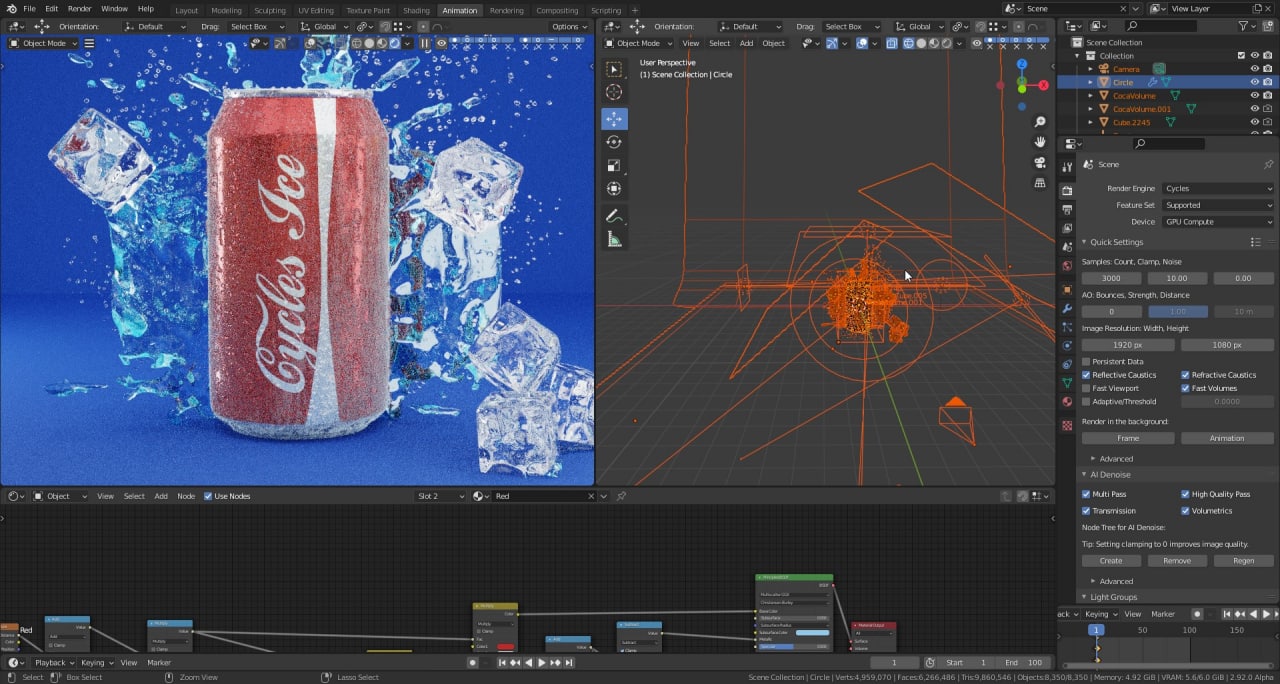Open the File menu
Image resolution: width=1280 pixels, height=684 pixels.
[30, 9]
